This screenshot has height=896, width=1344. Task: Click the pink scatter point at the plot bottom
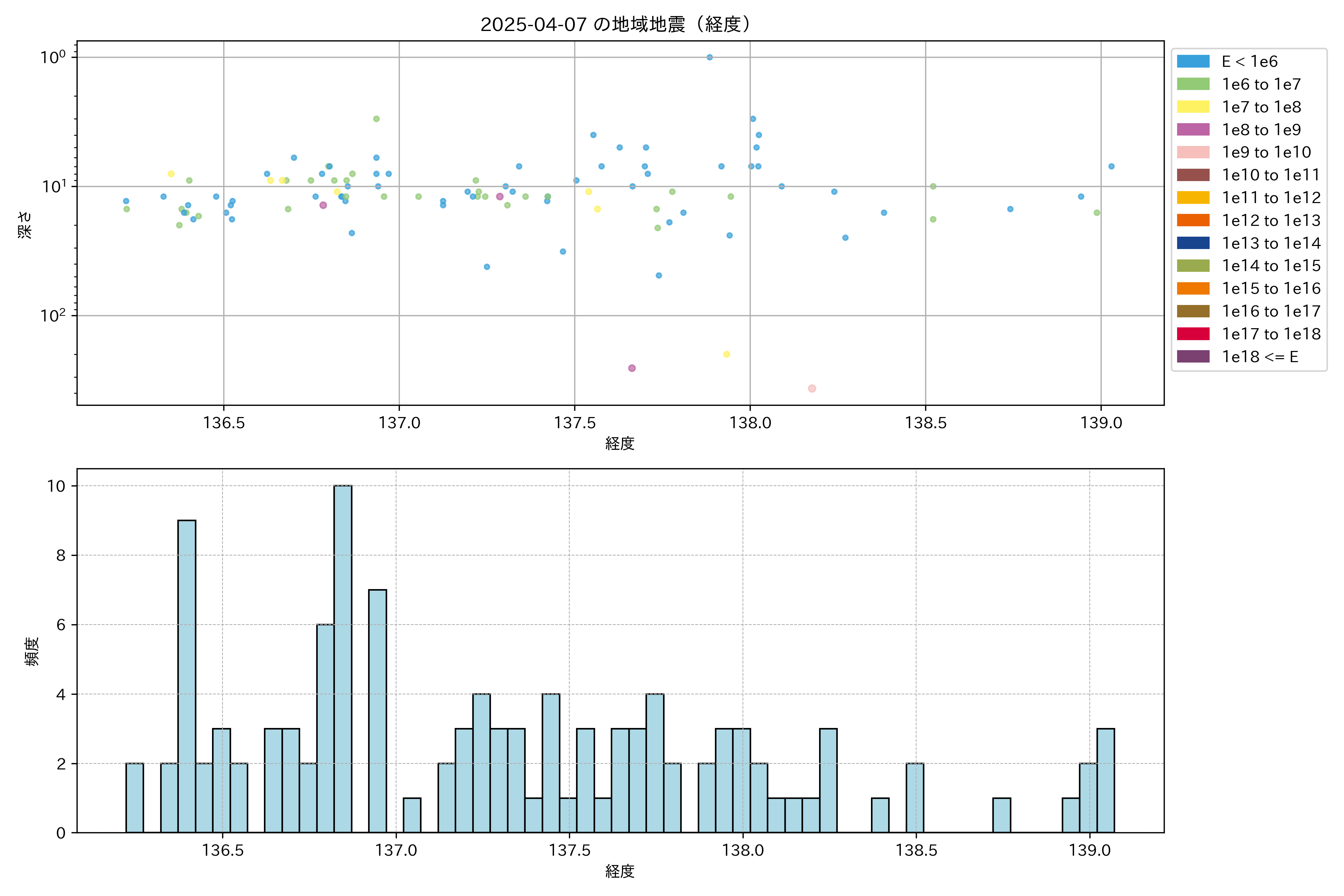click(x=812, y=389)
